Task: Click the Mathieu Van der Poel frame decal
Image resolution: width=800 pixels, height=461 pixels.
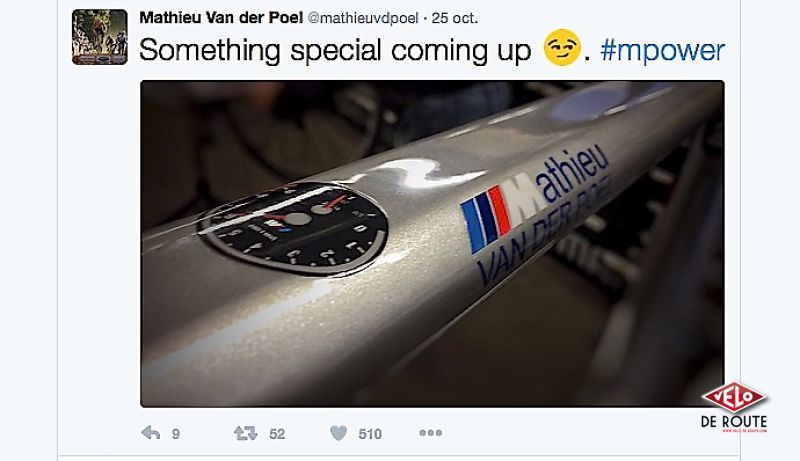Action: 536,214
